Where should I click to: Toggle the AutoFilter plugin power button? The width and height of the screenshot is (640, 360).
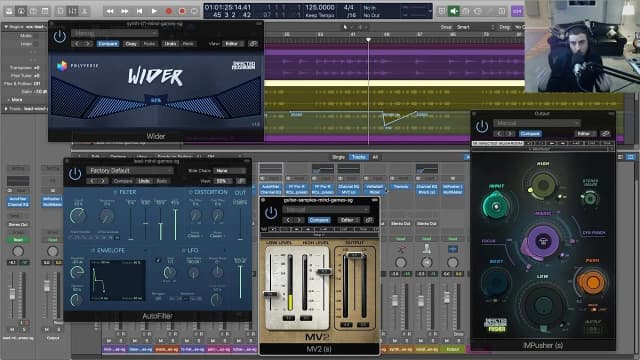point(75,174)
